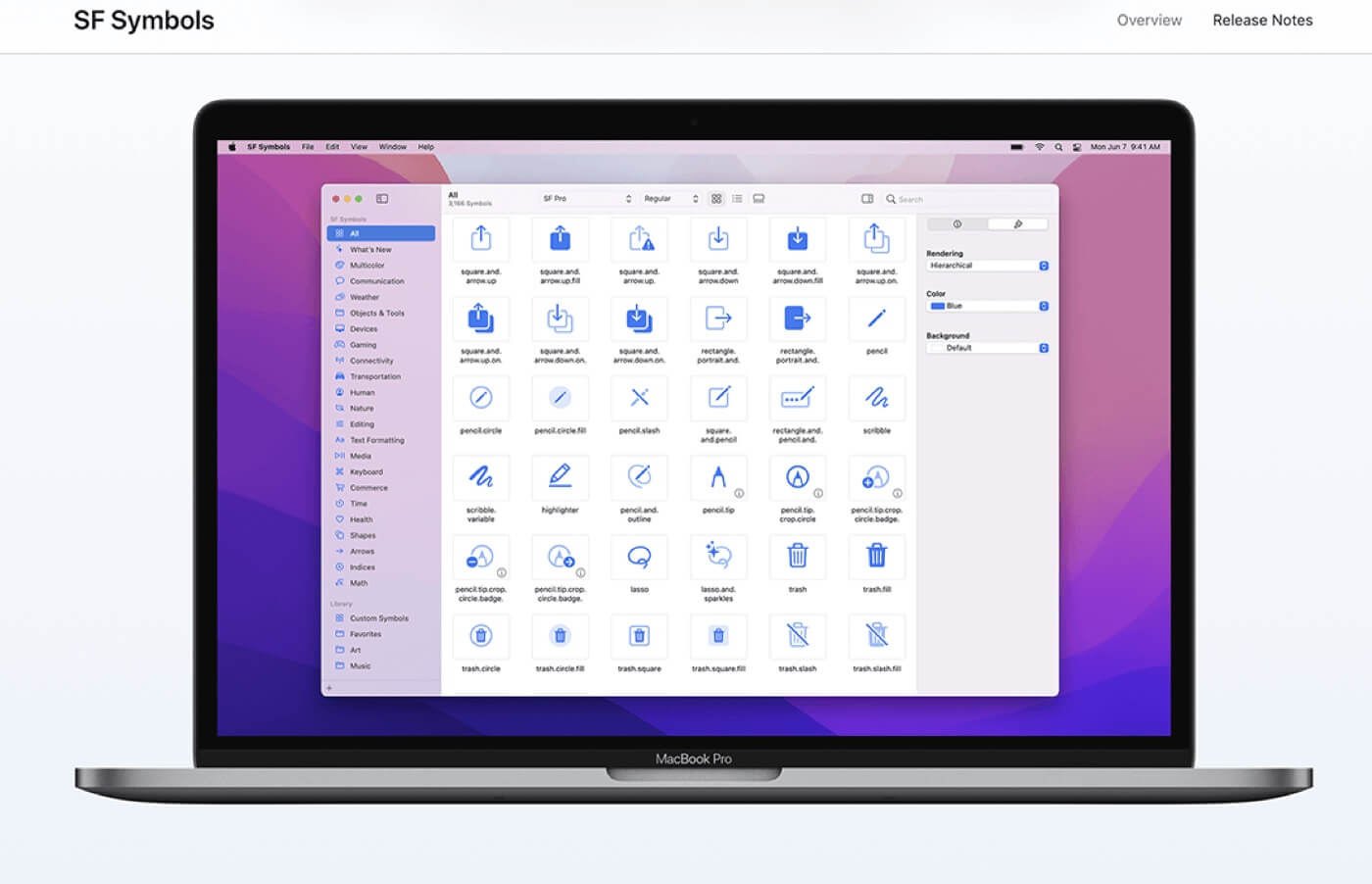Viewport: 1372px width, 884px height.
Task: Select Communication category in sidebar
Action: click(381, 281)
